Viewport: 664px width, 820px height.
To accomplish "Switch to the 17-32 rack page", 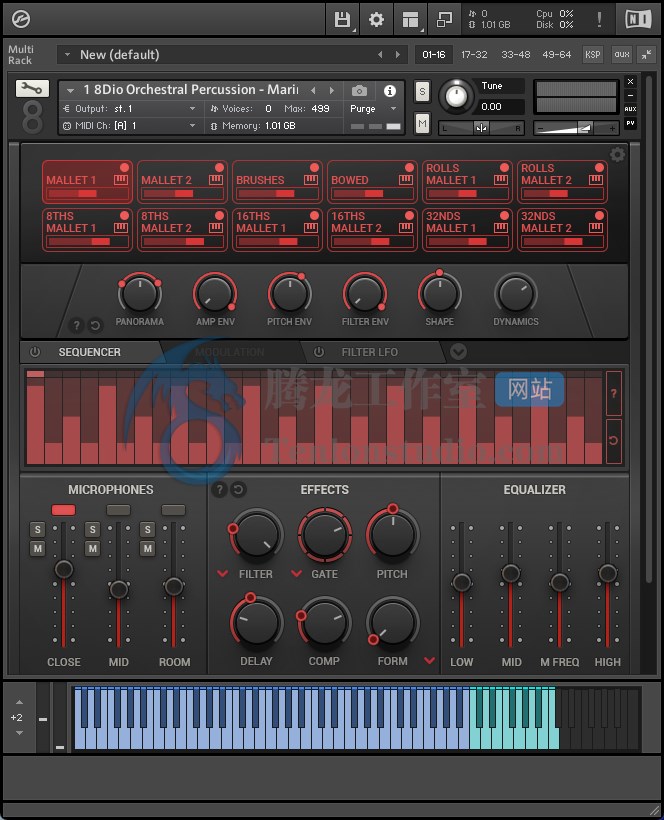I will [x=474, y=54].
